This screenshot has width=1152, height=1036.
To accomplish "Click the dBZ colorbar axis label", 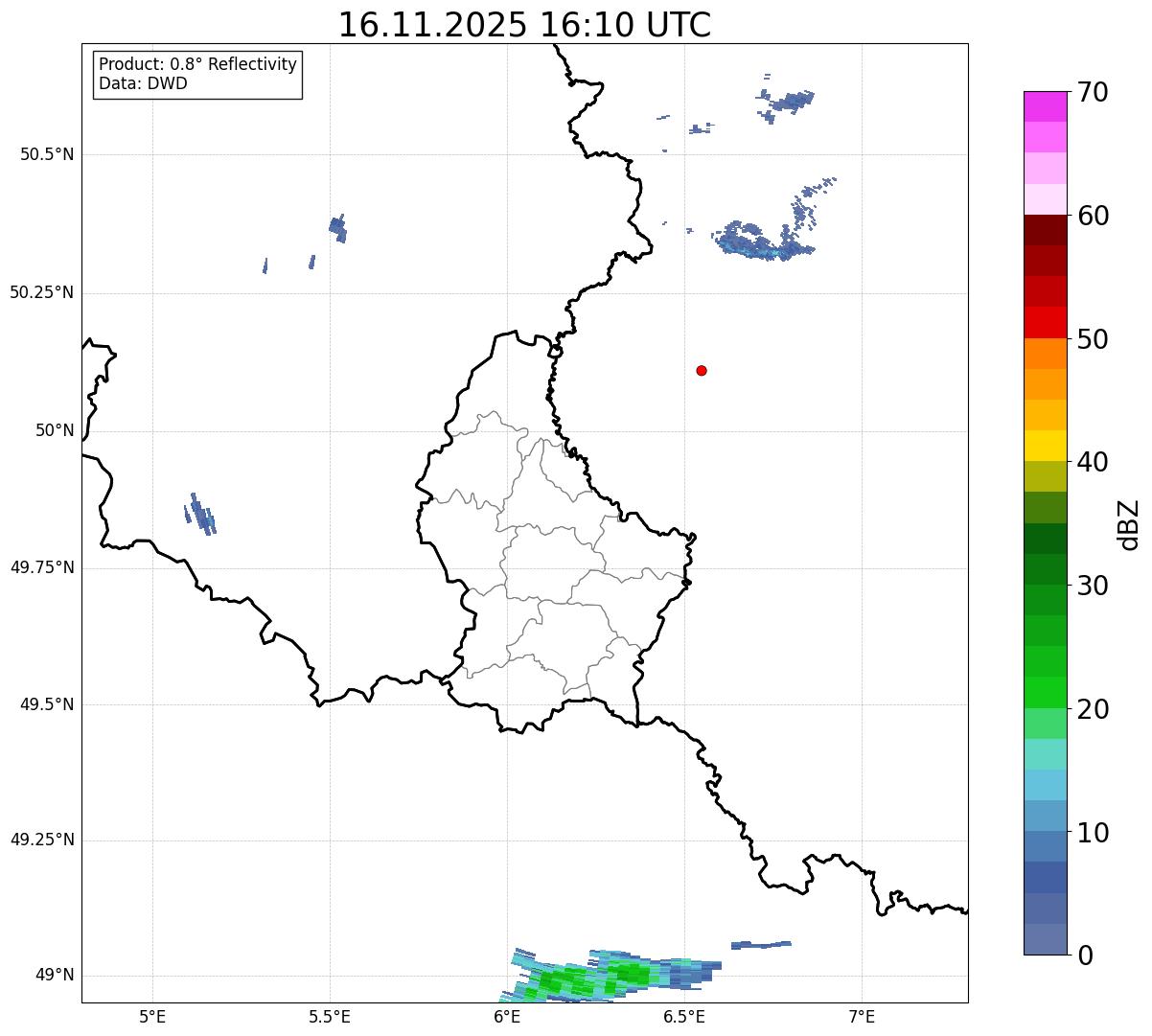I will pos(1129,523).
